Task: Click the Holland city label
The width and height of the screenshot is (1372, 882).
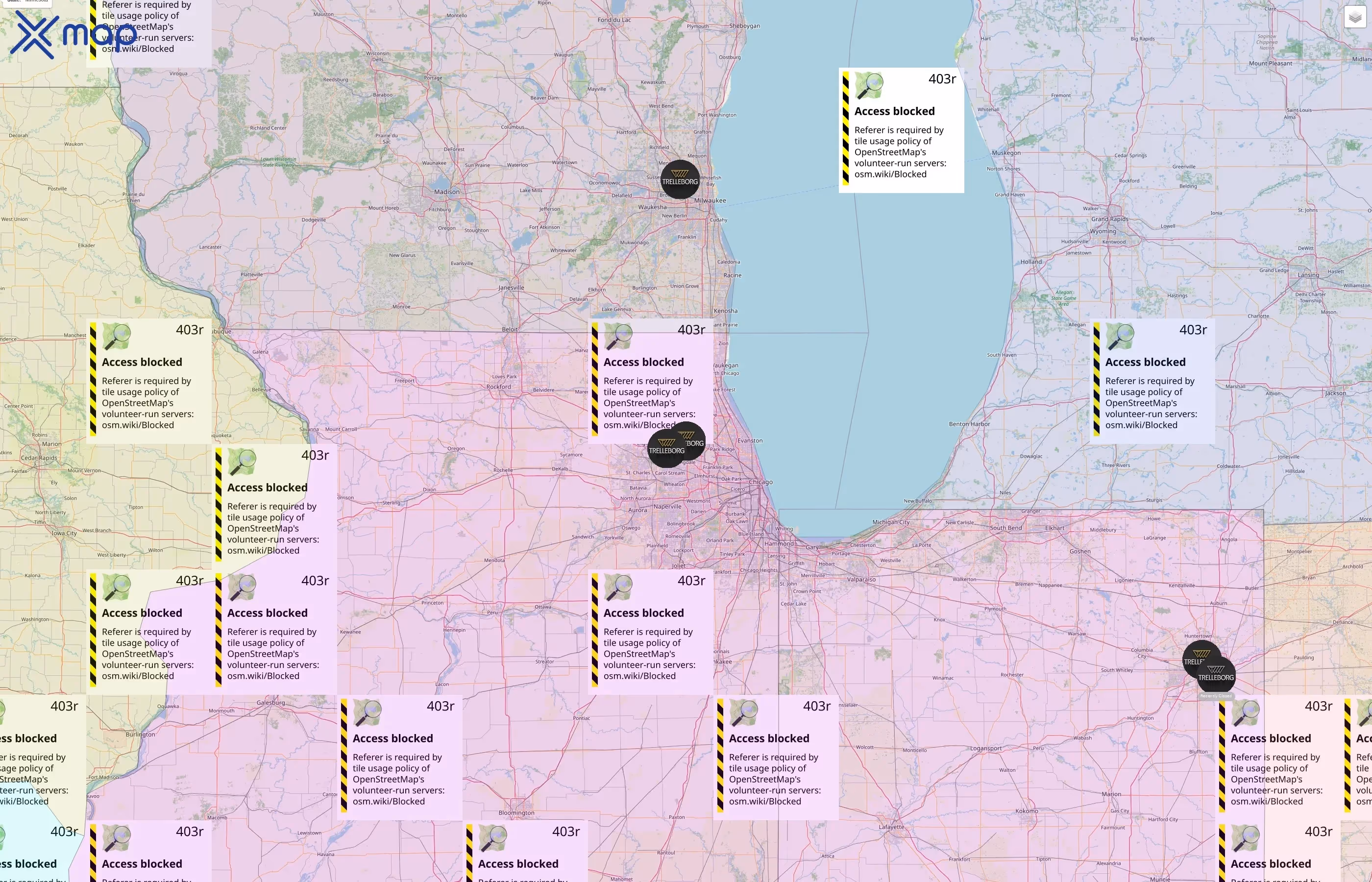Action: click(1031, 262)
